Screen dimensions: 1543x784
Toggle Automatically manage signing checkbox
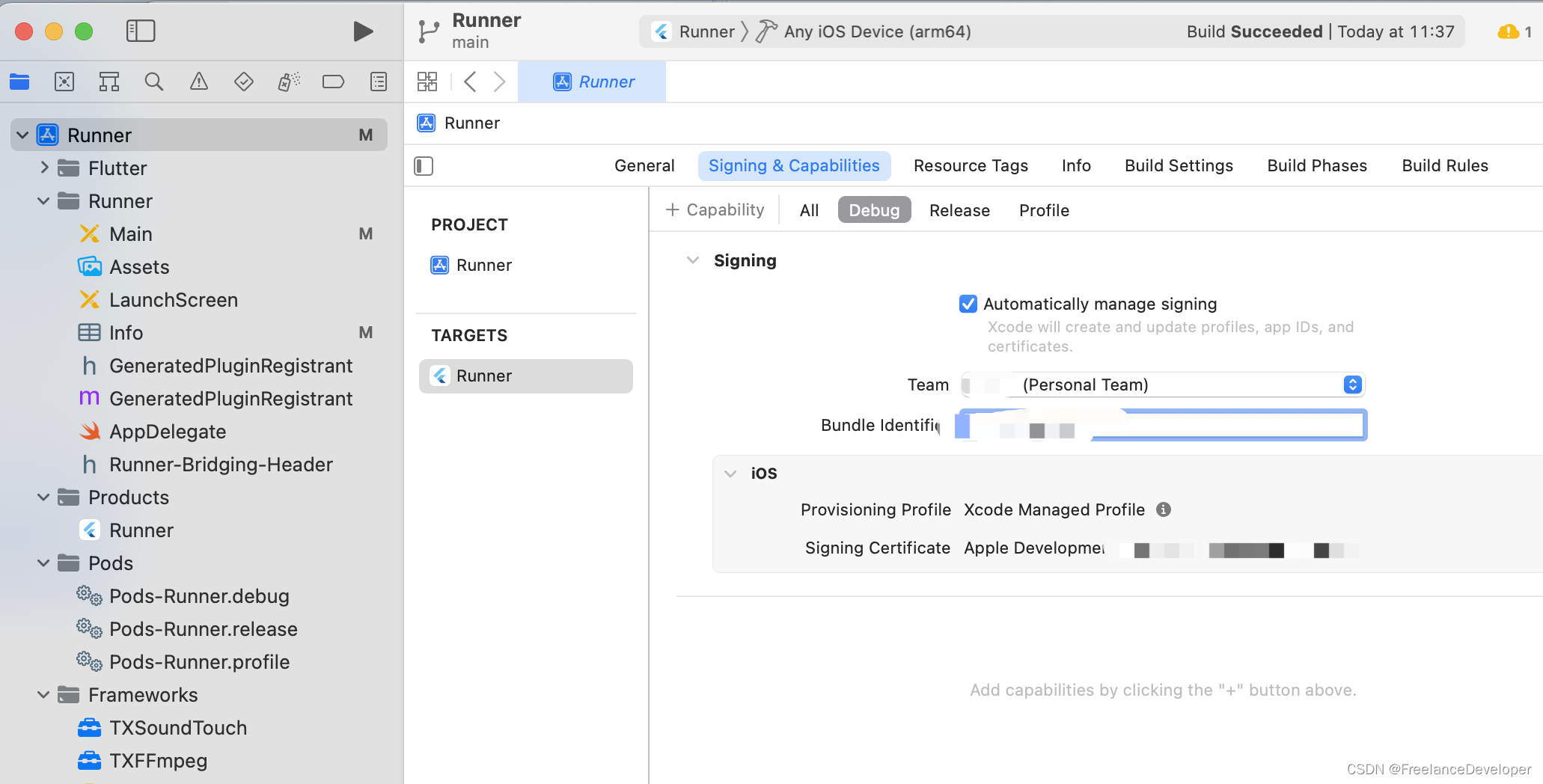[x=968, y=304]
